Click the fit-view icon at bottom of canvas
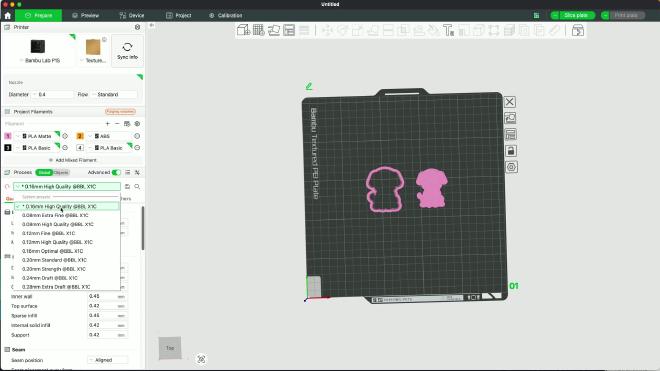Screen dimensions: 660x371 [201, 359]
